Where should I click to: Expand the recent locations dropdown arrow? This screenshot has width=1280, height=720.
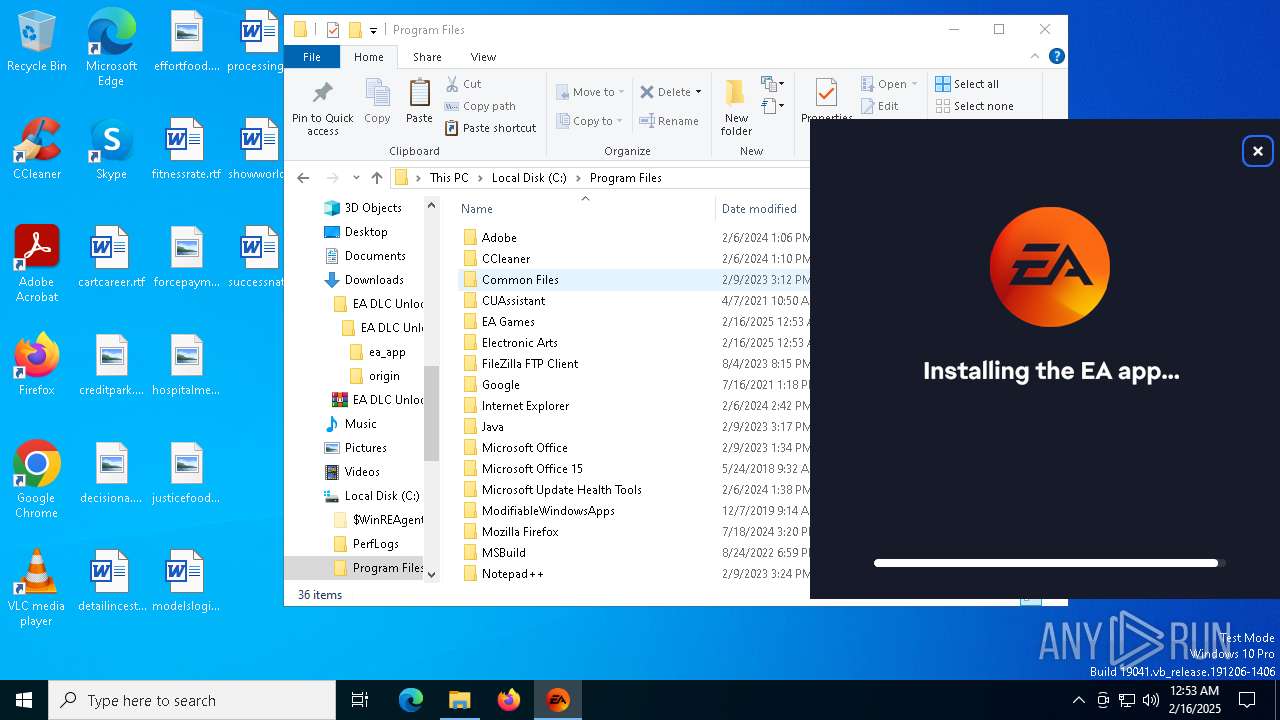[356, 178]
